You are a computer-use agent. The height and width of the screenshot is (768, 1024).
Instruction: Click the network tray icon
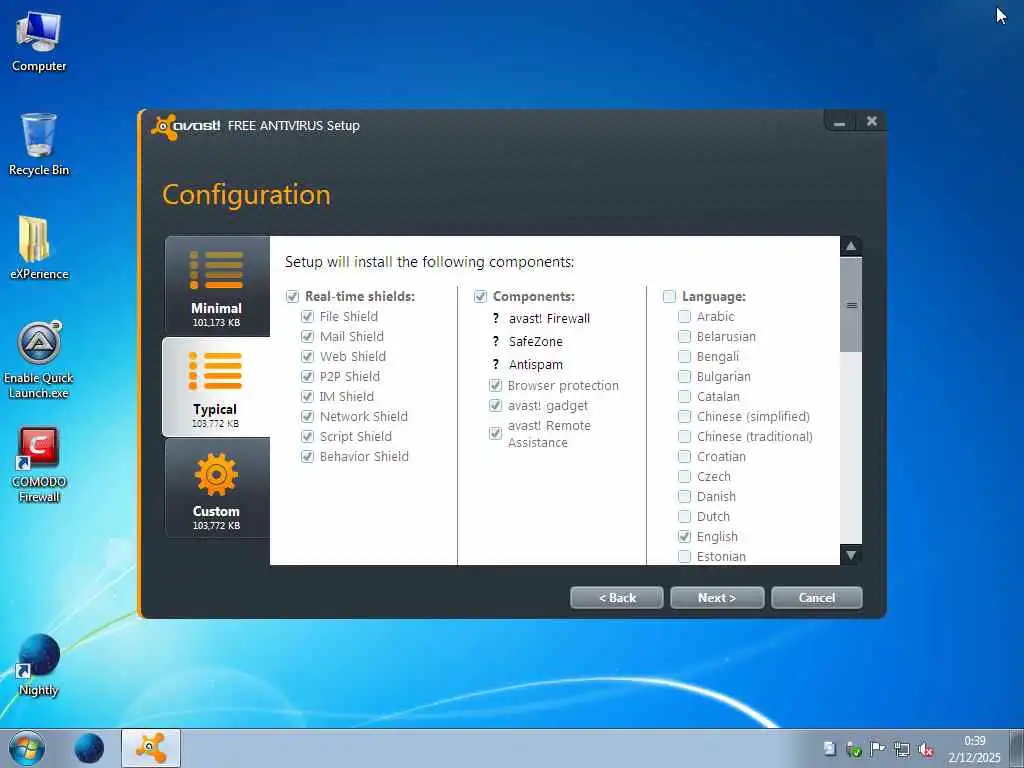[902, 749]
